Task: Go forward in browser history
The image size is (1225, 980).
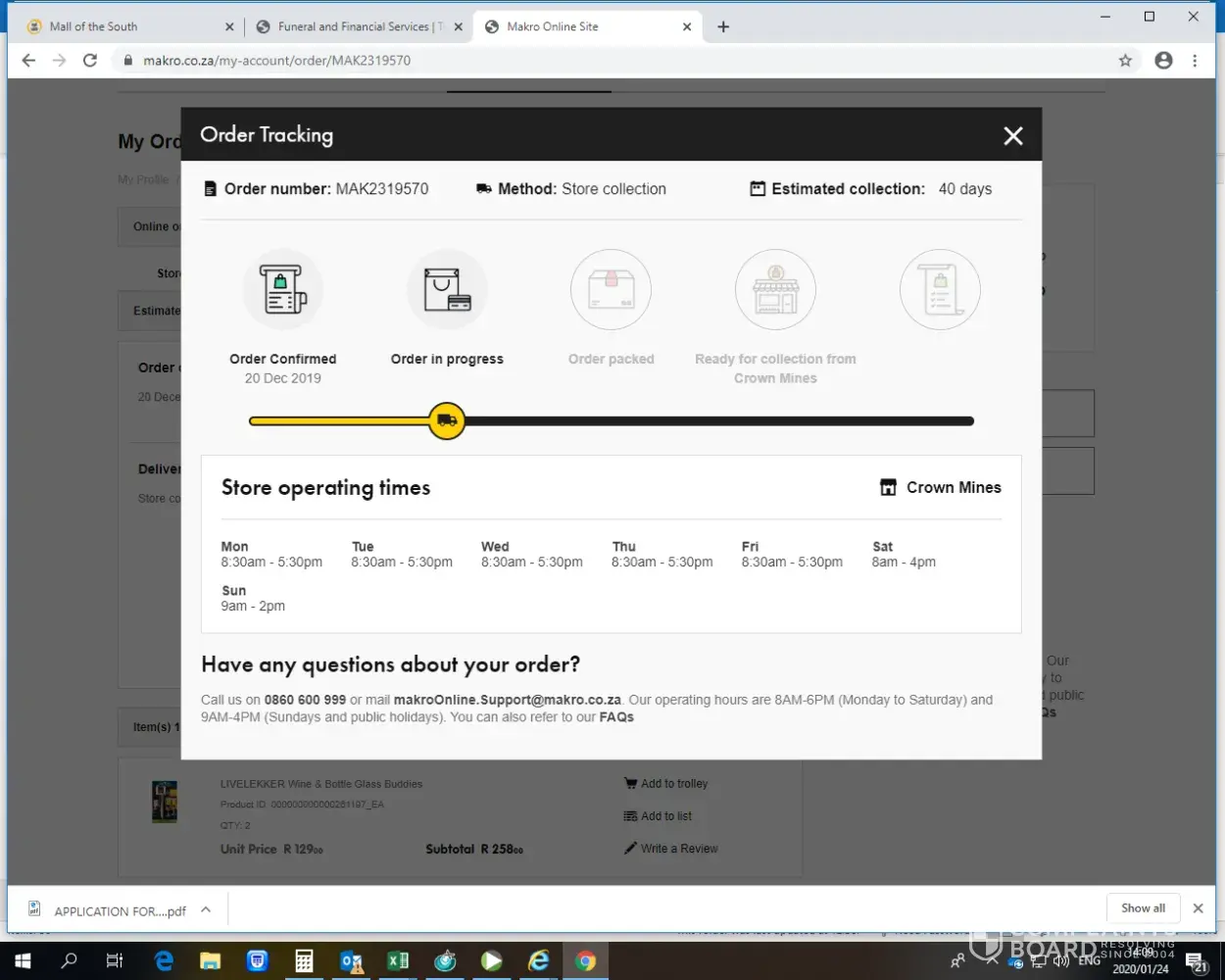Action: point(60,61)
